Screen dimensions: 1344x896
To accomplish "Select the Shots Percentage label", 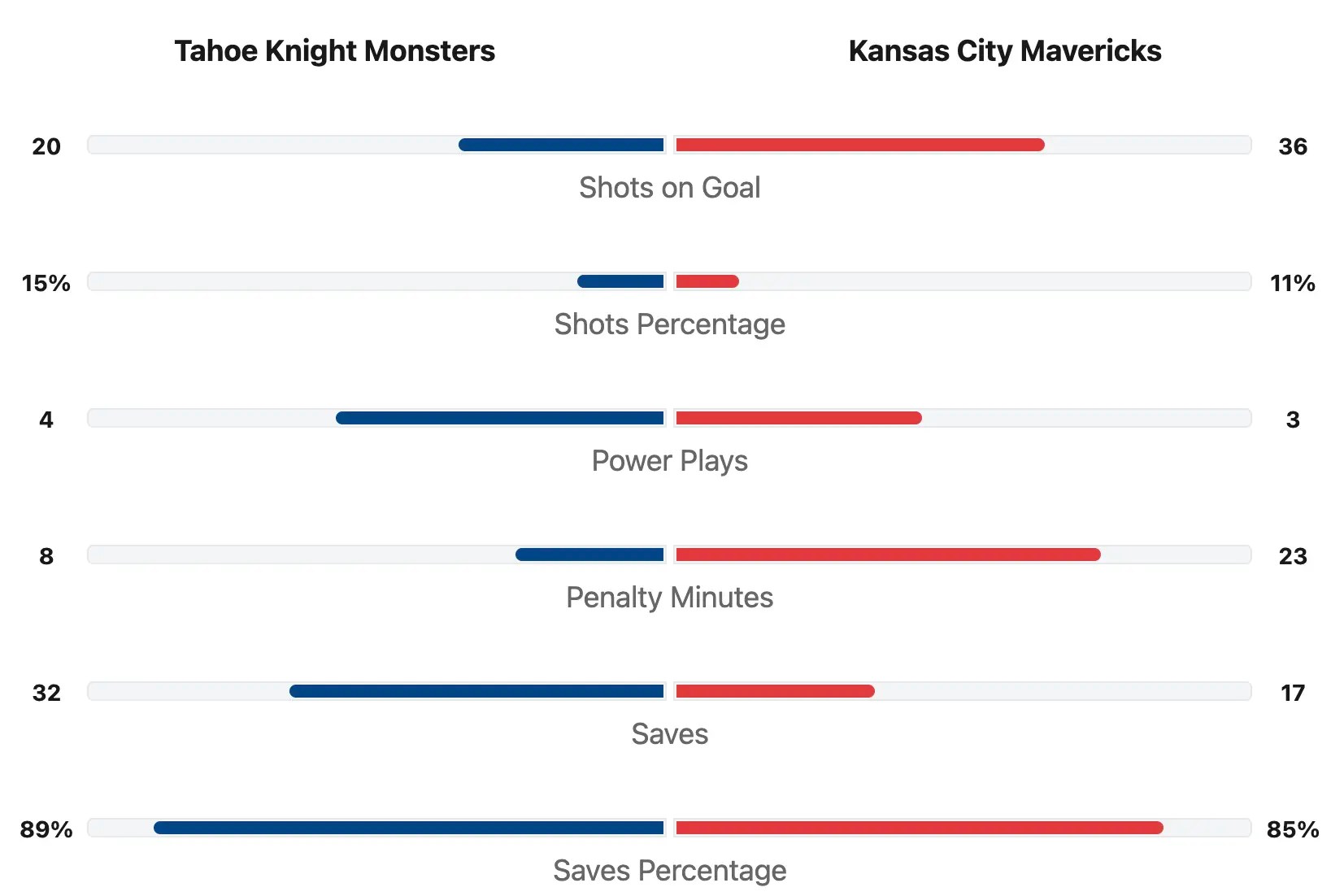I will coord(669,324).
